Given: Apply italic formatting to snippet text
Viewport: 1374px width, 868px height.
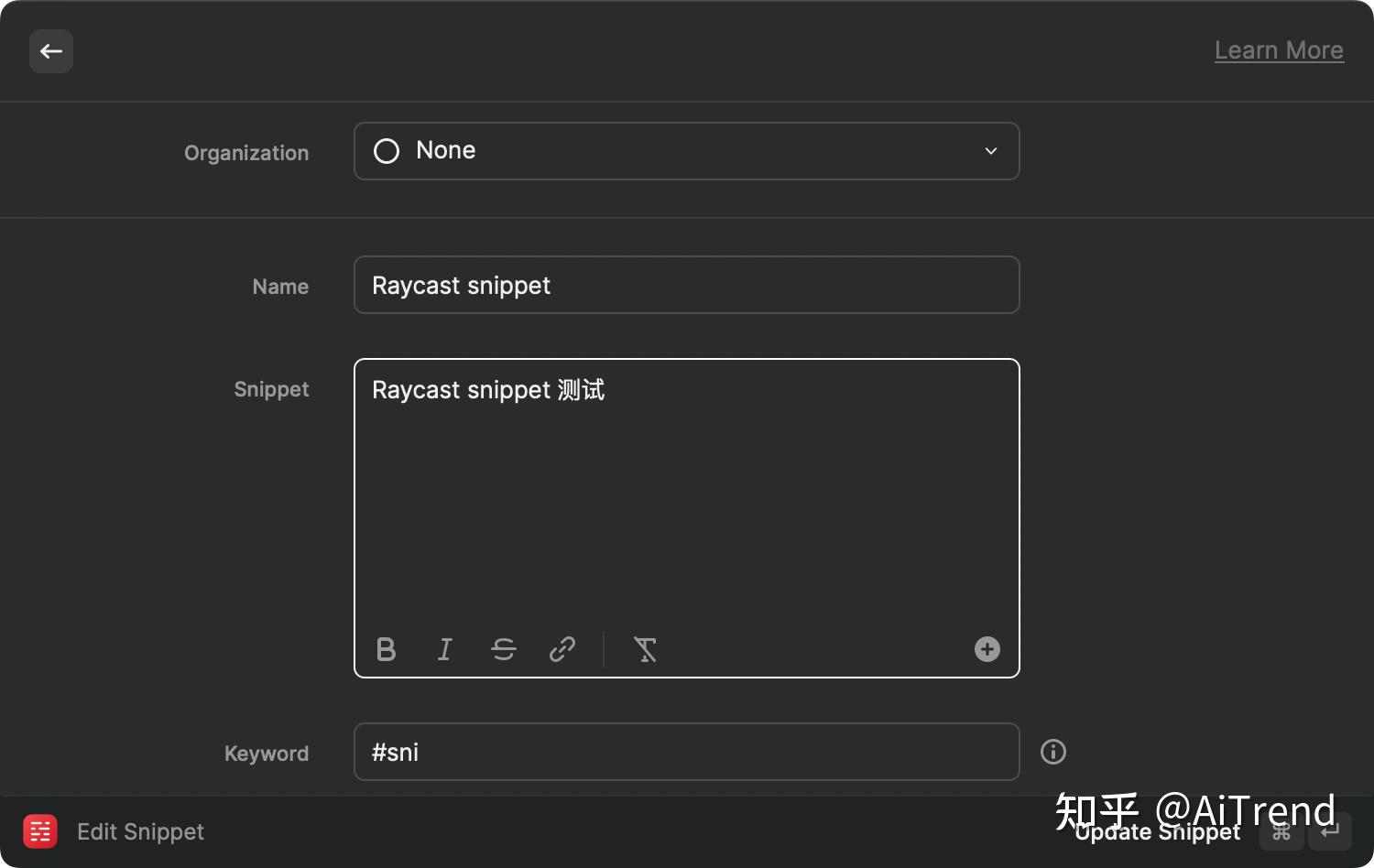Looking at the screenshot, I should 444,650.
